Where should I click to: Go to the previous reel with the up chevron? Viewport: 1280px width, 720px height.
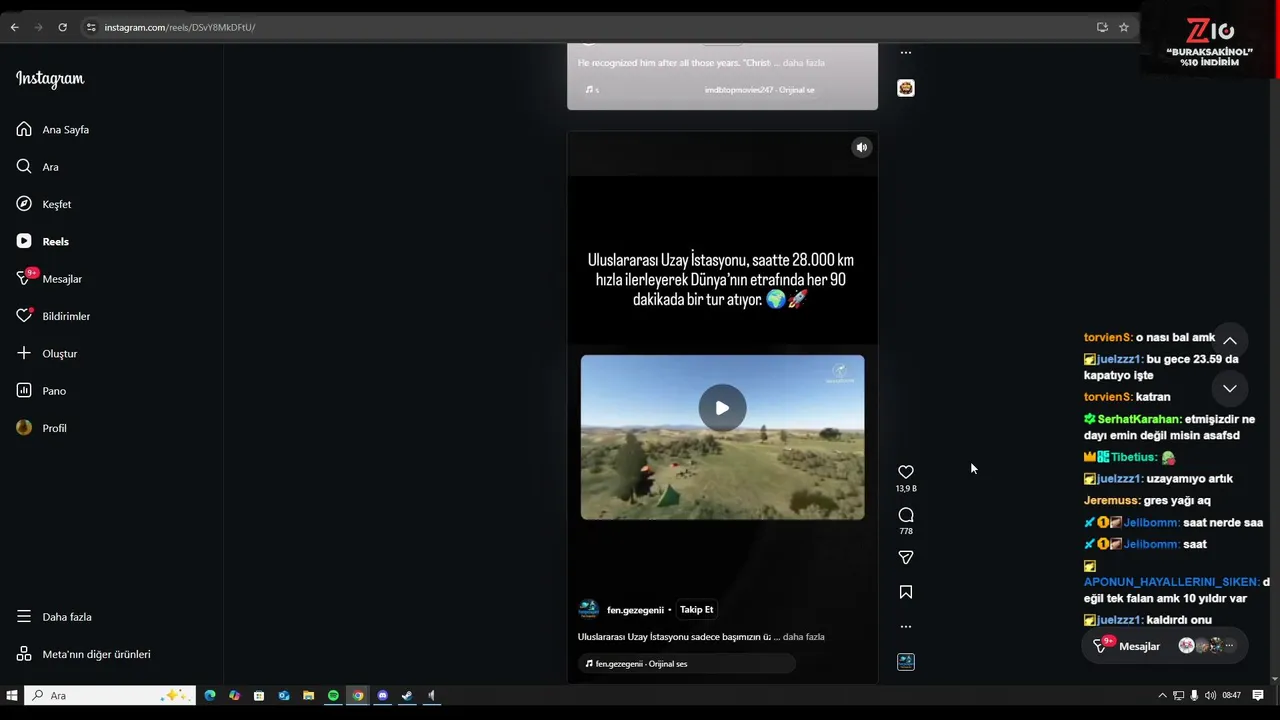1230,341
